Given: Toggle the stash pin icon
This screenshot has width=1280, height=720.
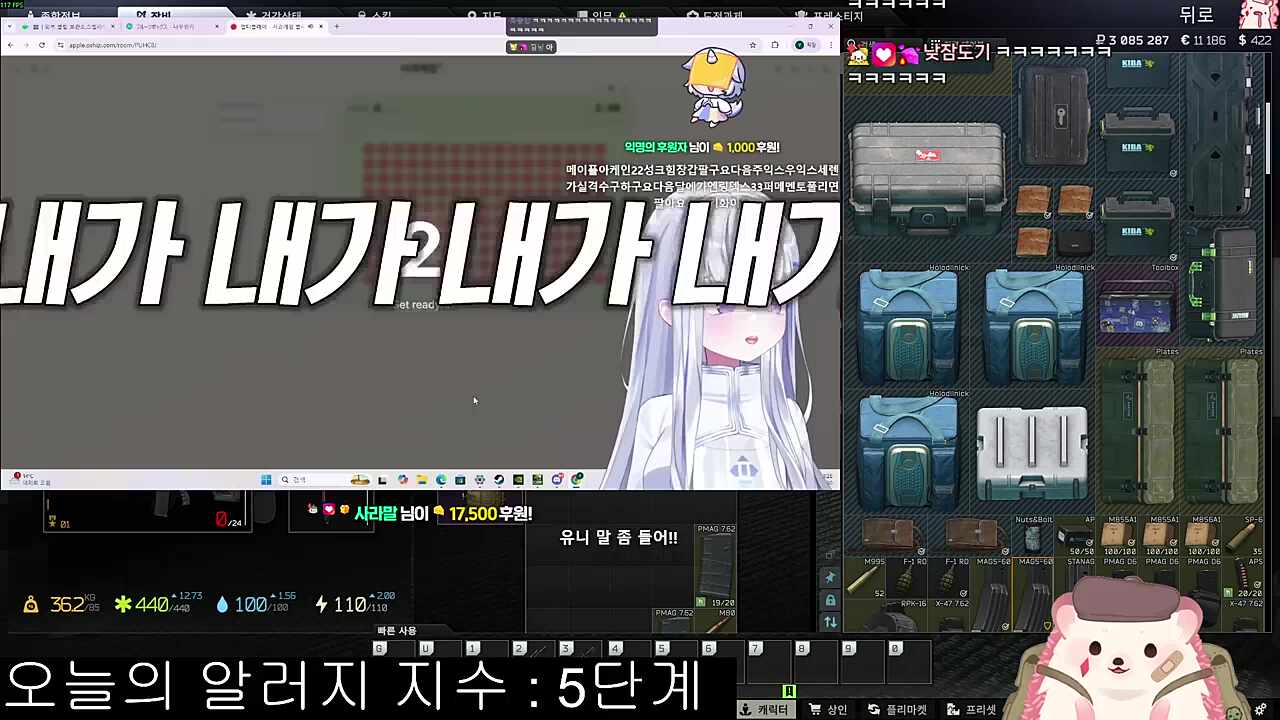Looking at the screenshot, I should pos(830,578).
